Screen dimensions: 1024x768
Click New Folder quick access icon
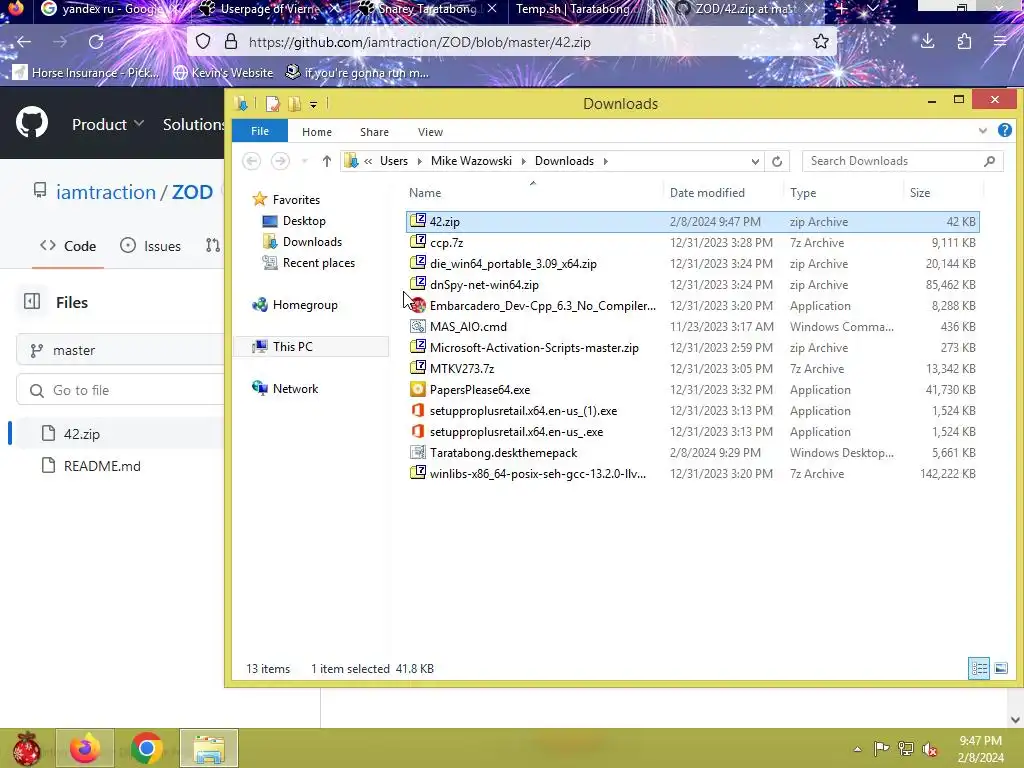(295, 104)
